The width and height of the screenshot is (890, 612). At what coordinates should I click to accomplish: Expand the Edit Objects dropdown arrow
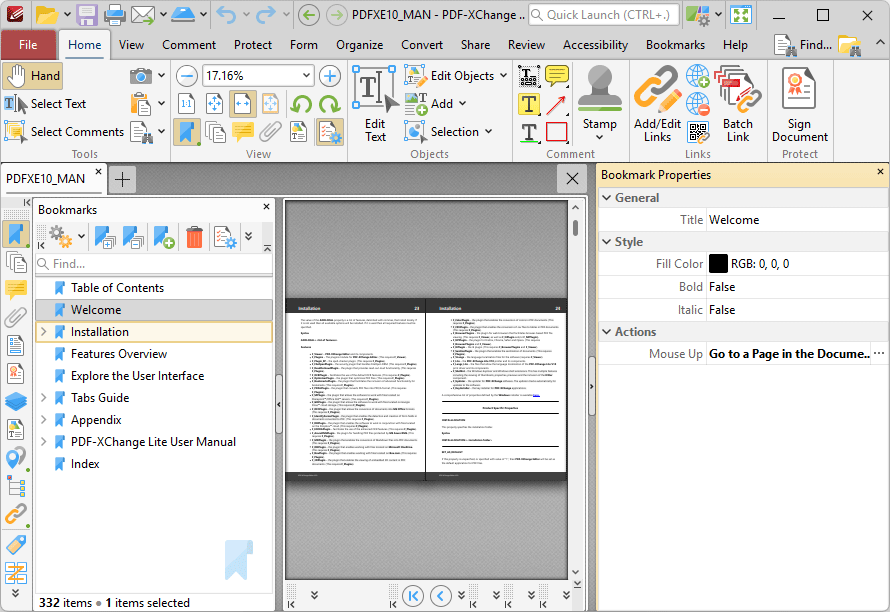[503, 76]
